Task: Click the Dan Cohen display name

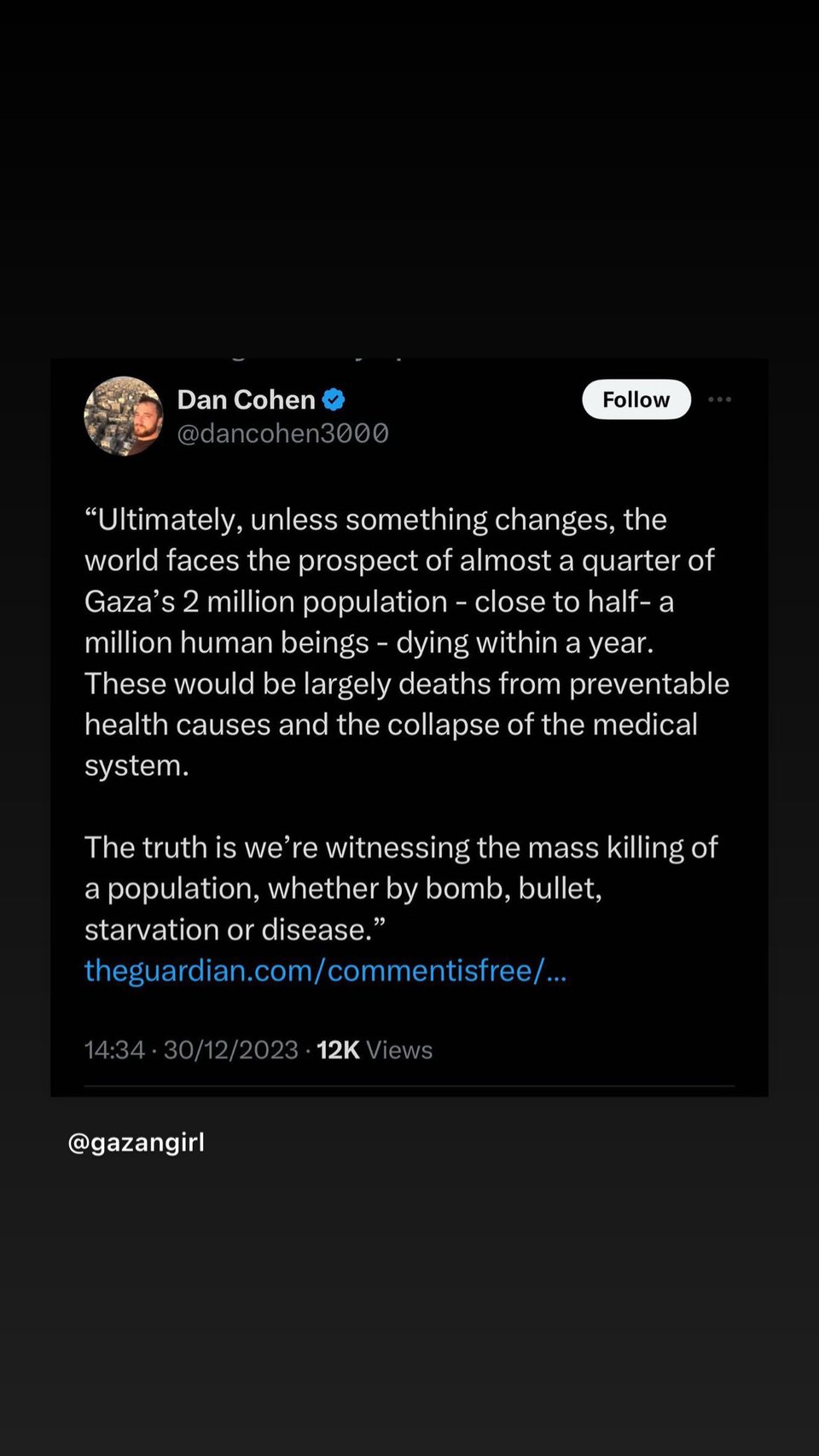Action: (246, 399)
